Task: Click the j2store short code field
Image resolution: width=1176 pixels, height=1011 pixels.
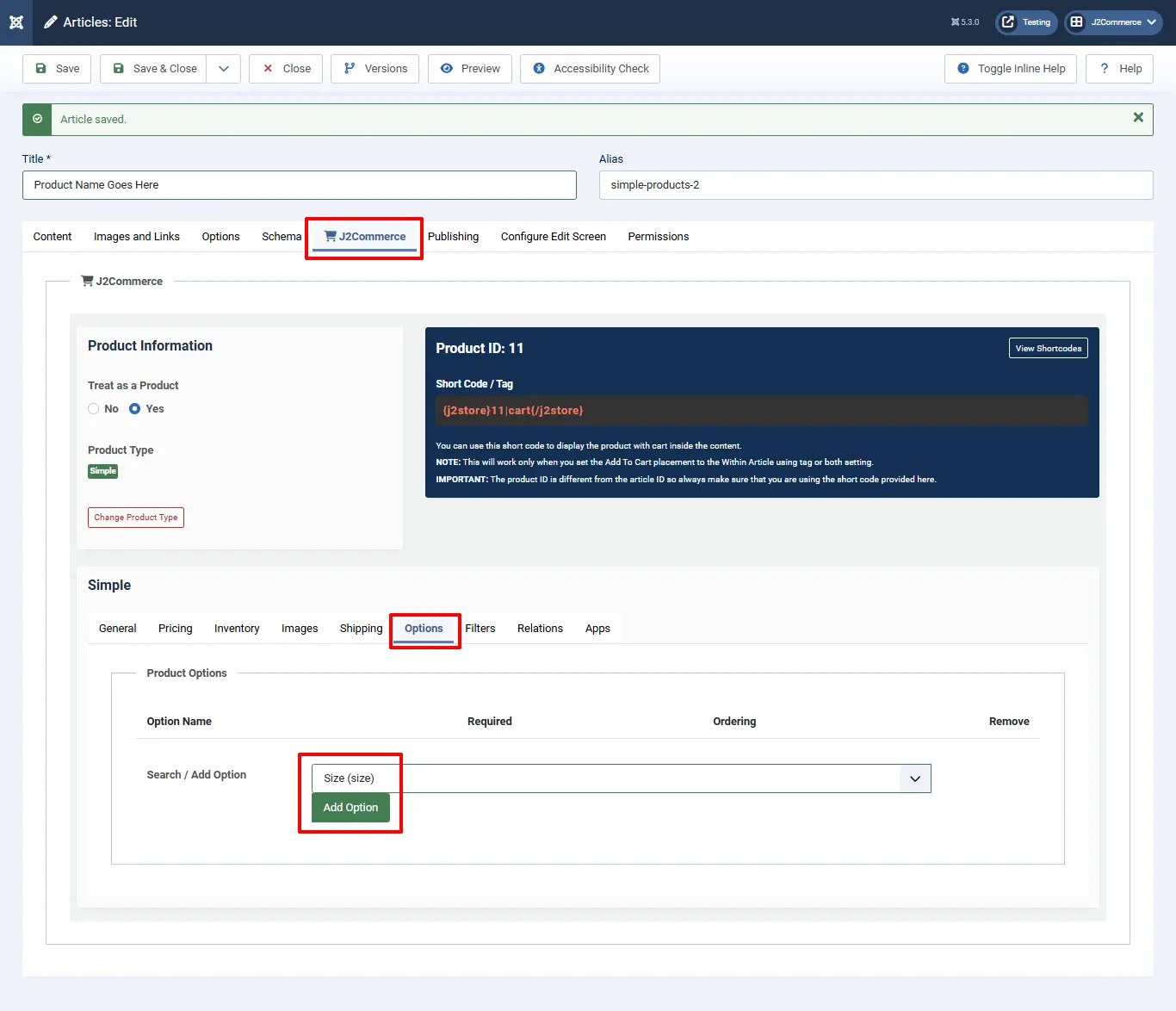Action: [762, 411]
